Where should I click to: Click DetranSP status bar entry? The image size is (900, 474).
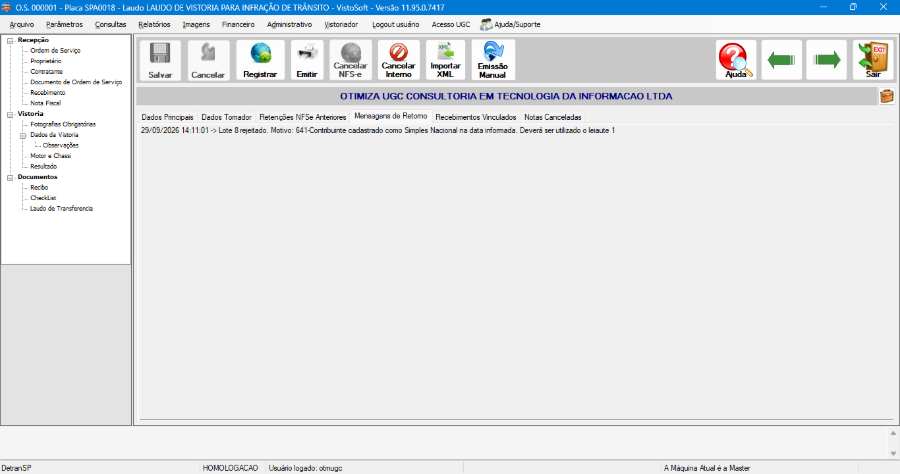16,468
